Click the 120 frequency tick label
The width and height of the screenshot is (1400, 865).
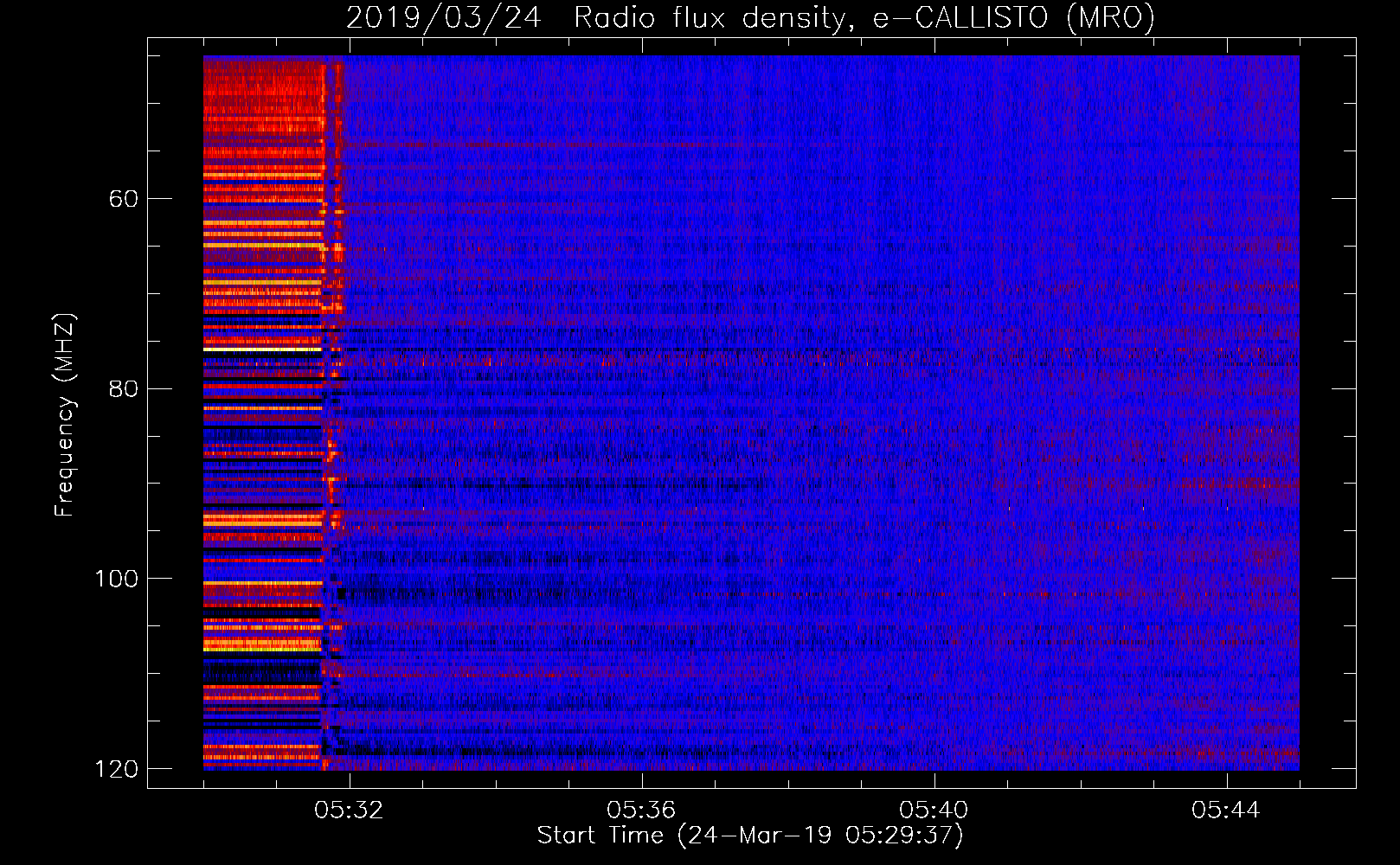(x=117, y=769)
